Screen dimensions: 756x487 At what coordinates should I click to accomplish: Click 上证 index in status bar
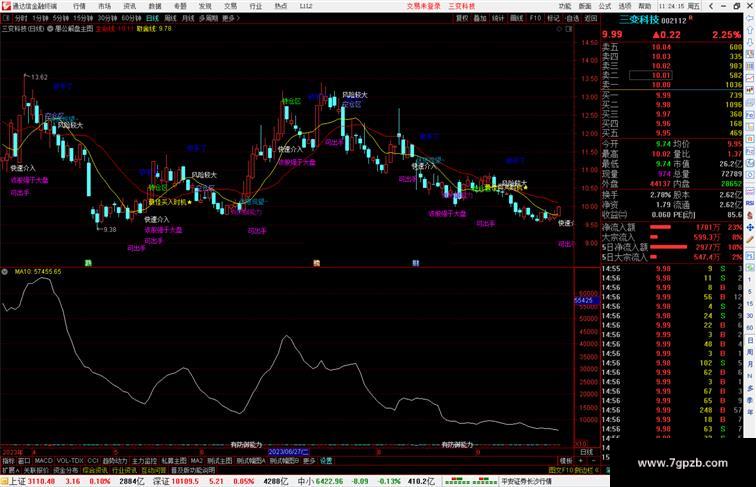(18, 481)
